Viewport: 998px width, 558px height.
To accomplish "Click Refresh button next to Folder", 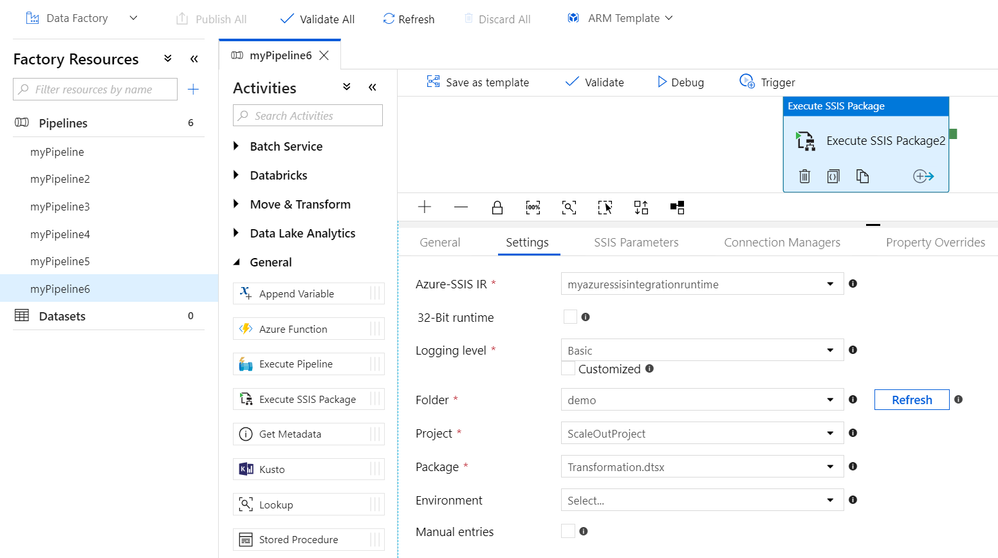I will (x=911, y=400).
